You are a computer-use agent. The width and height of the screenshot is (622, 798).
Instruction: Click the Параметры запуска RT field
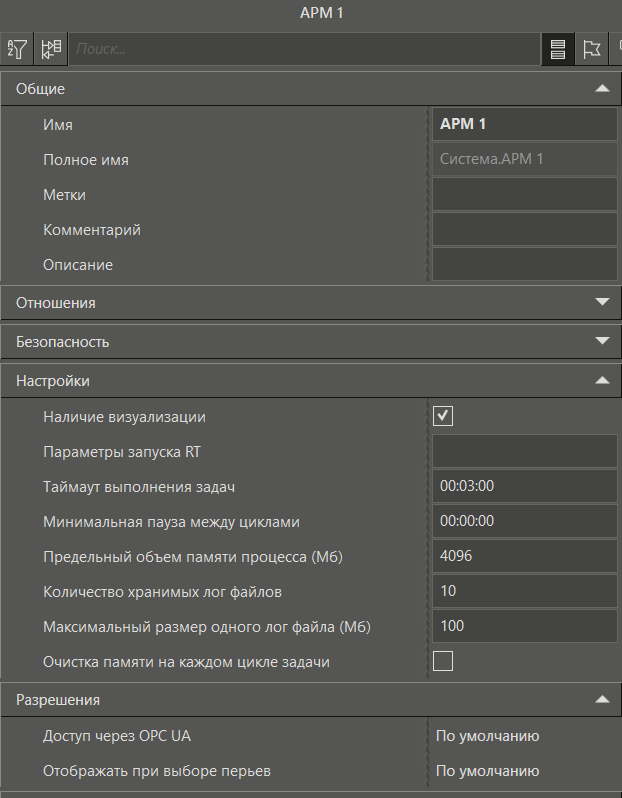click(525, 451)
